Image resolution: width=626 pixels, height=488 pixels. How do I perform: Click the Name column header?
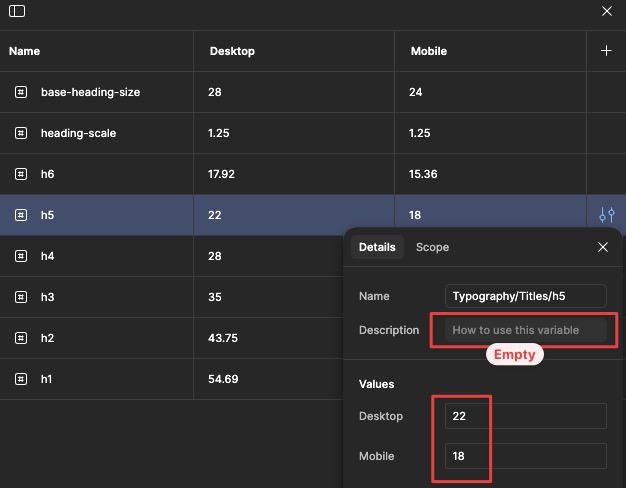point(24,51)
